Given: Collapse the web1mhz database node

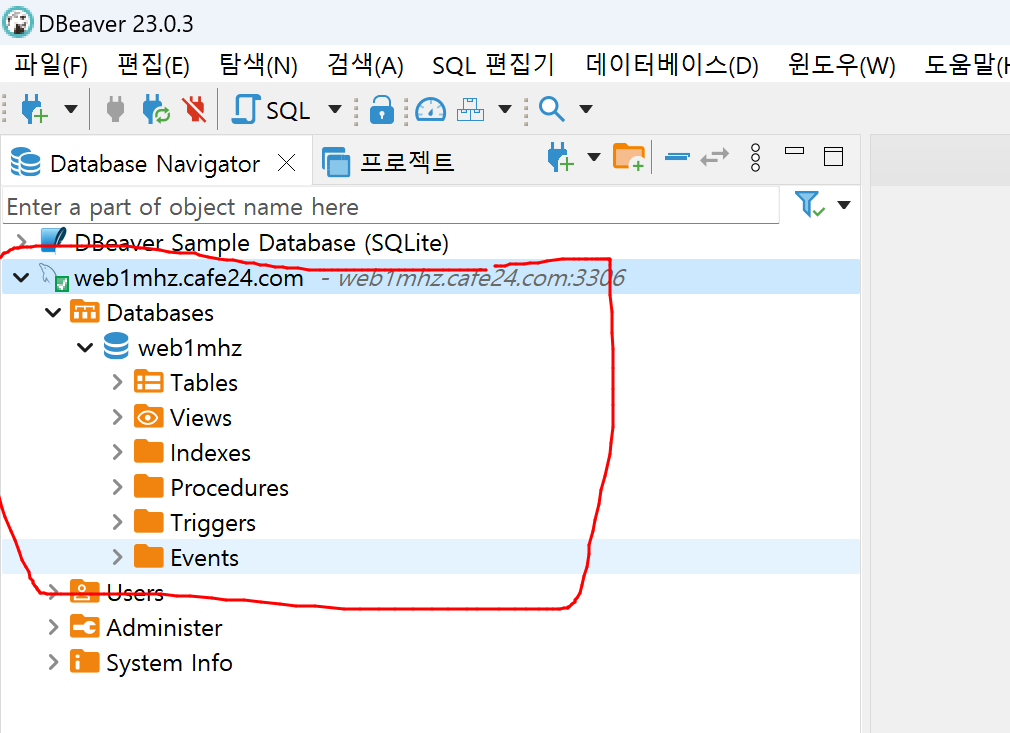Looking at the screenshot, I should pos(85,348).
